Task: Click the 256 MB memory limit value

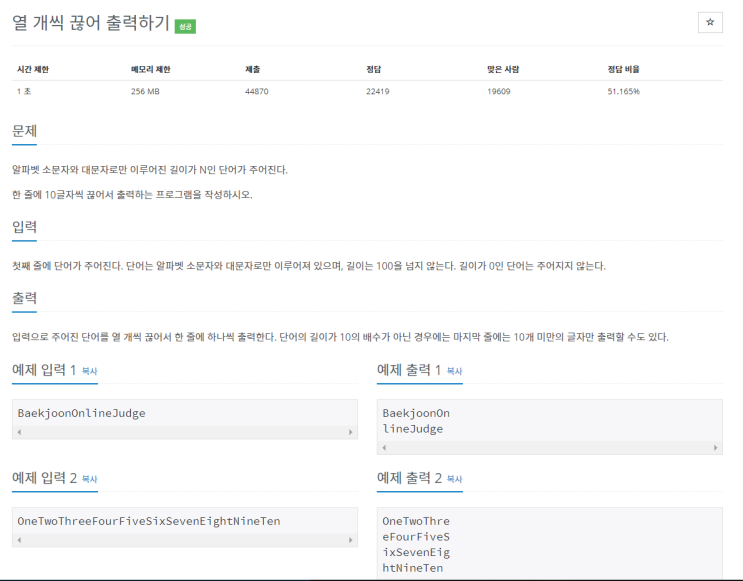Action: pyautogui.click(x=145, y=91)
